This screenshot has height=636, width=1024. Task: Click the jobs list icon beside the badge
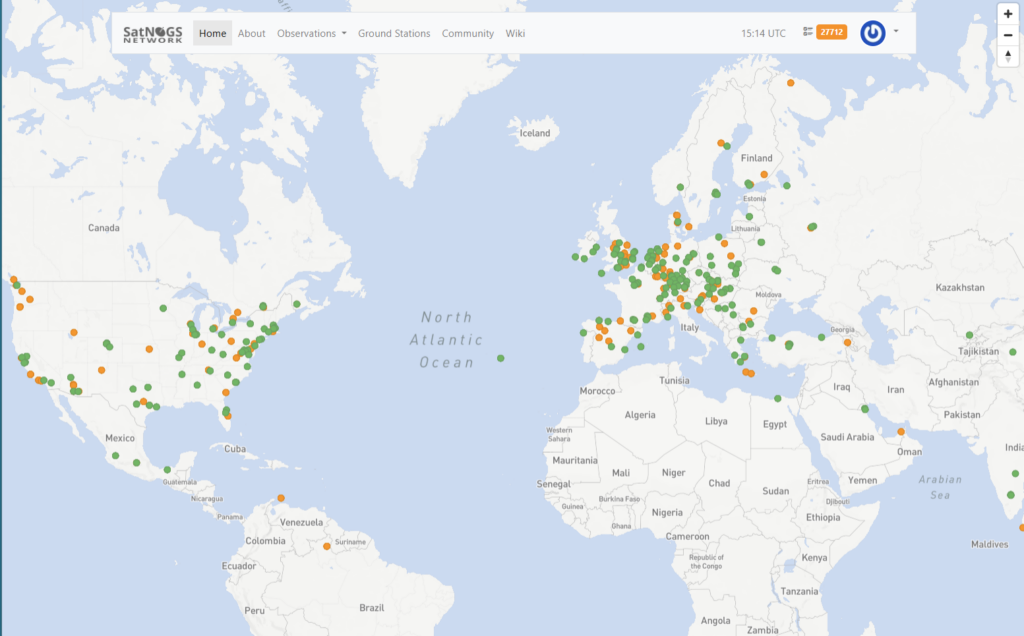pos(808,32)
